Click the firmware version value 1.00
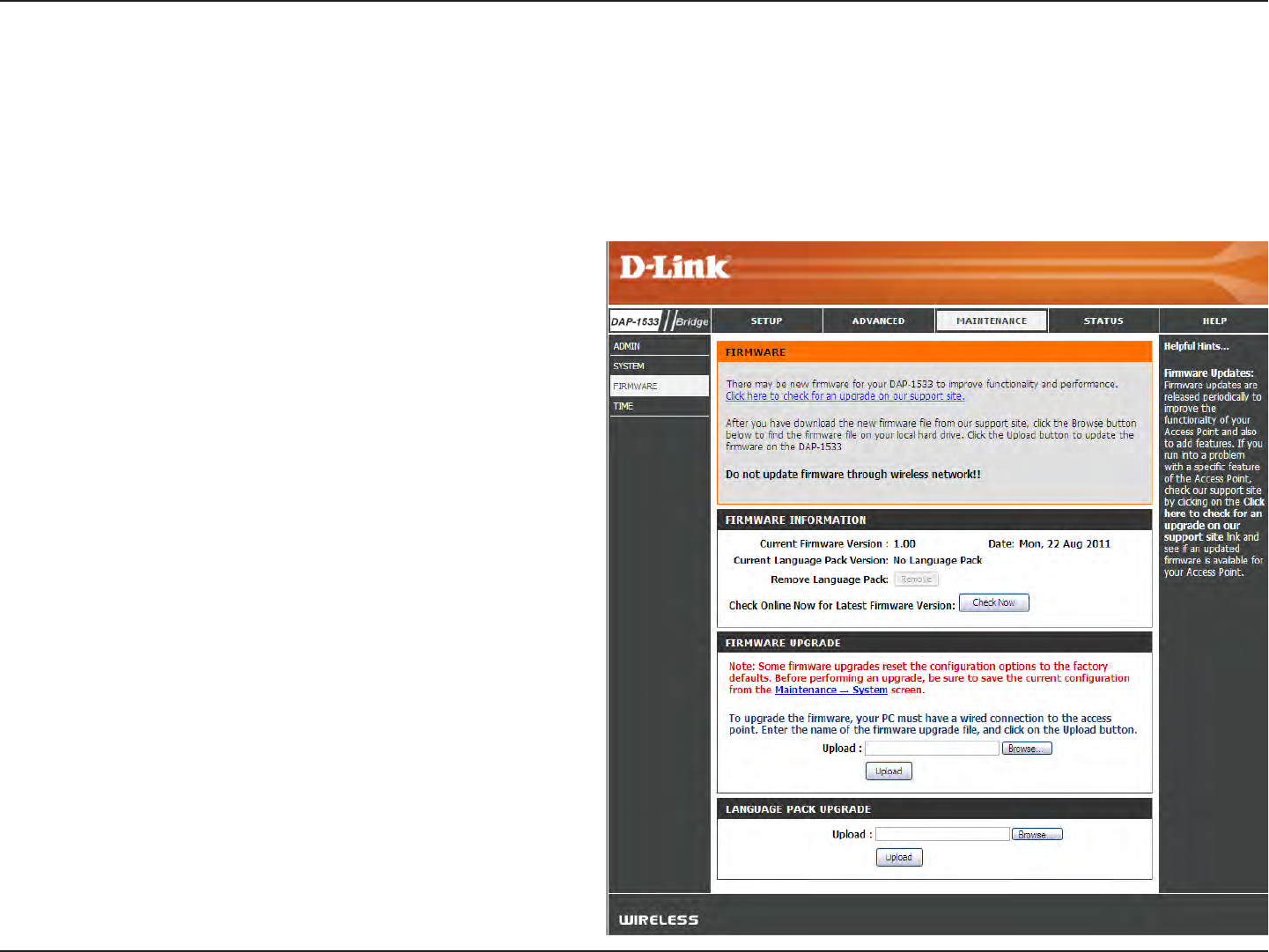This screenshot has height=952, width=1269. 904,544
